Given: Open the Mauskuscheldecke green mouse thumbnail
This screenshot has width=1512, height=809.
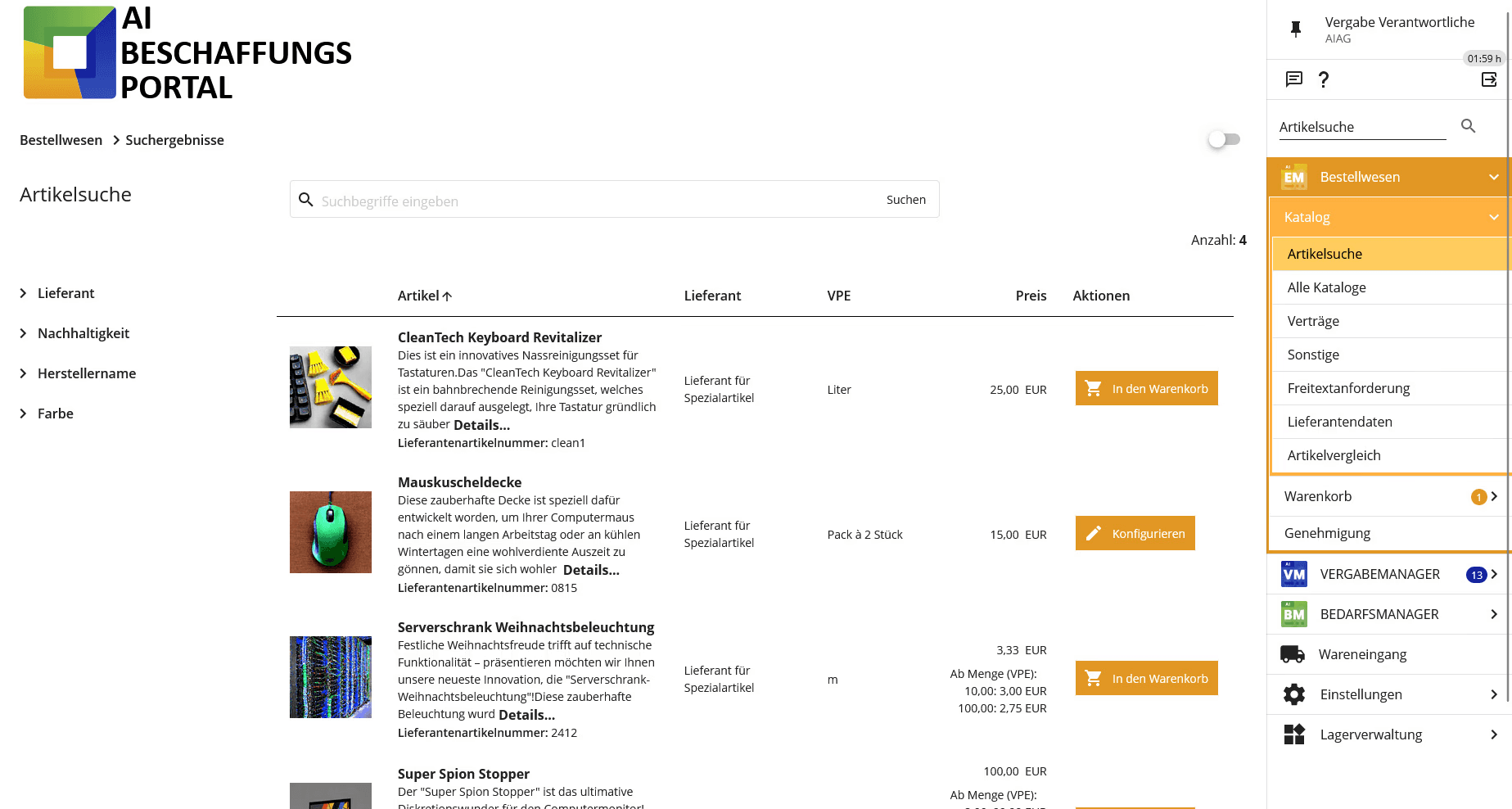Looking at the screenshot, I should [331, 532].
